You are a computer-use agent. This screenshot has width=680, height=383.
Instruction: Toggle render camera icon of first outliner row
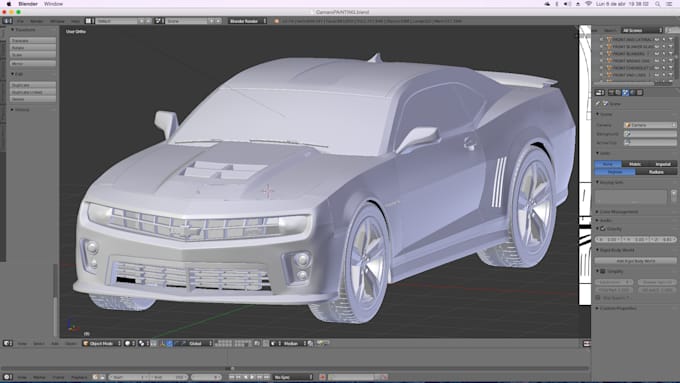(670, 39)
